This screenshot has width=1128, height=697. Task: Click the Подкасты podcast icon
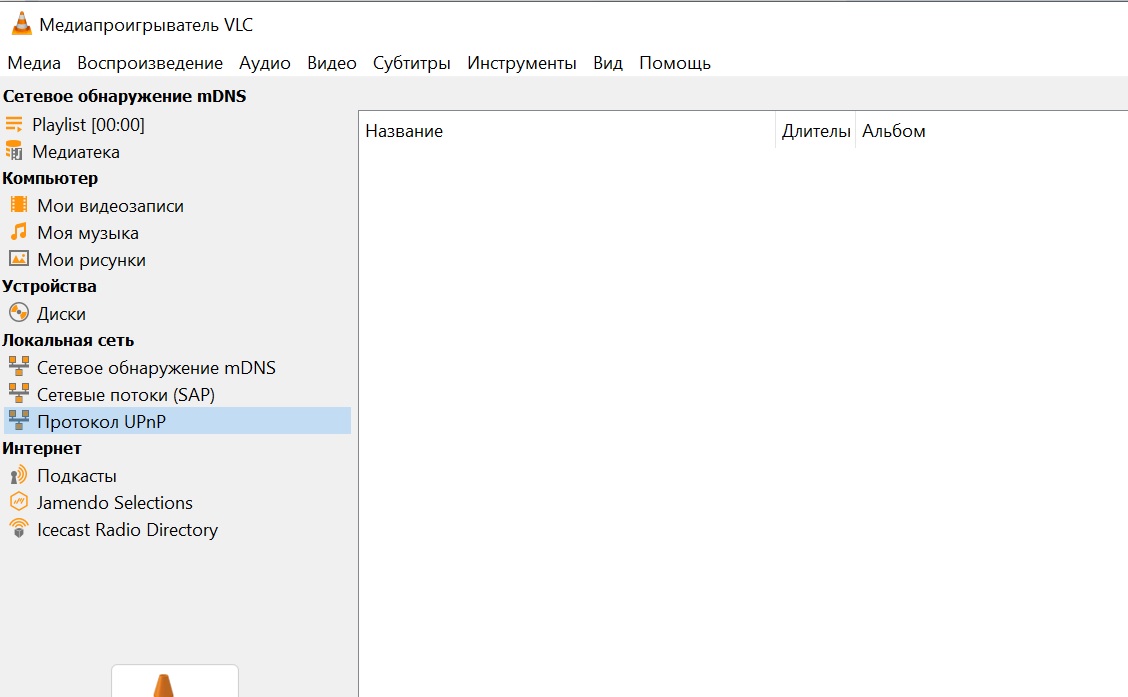[x=19, y=475]
